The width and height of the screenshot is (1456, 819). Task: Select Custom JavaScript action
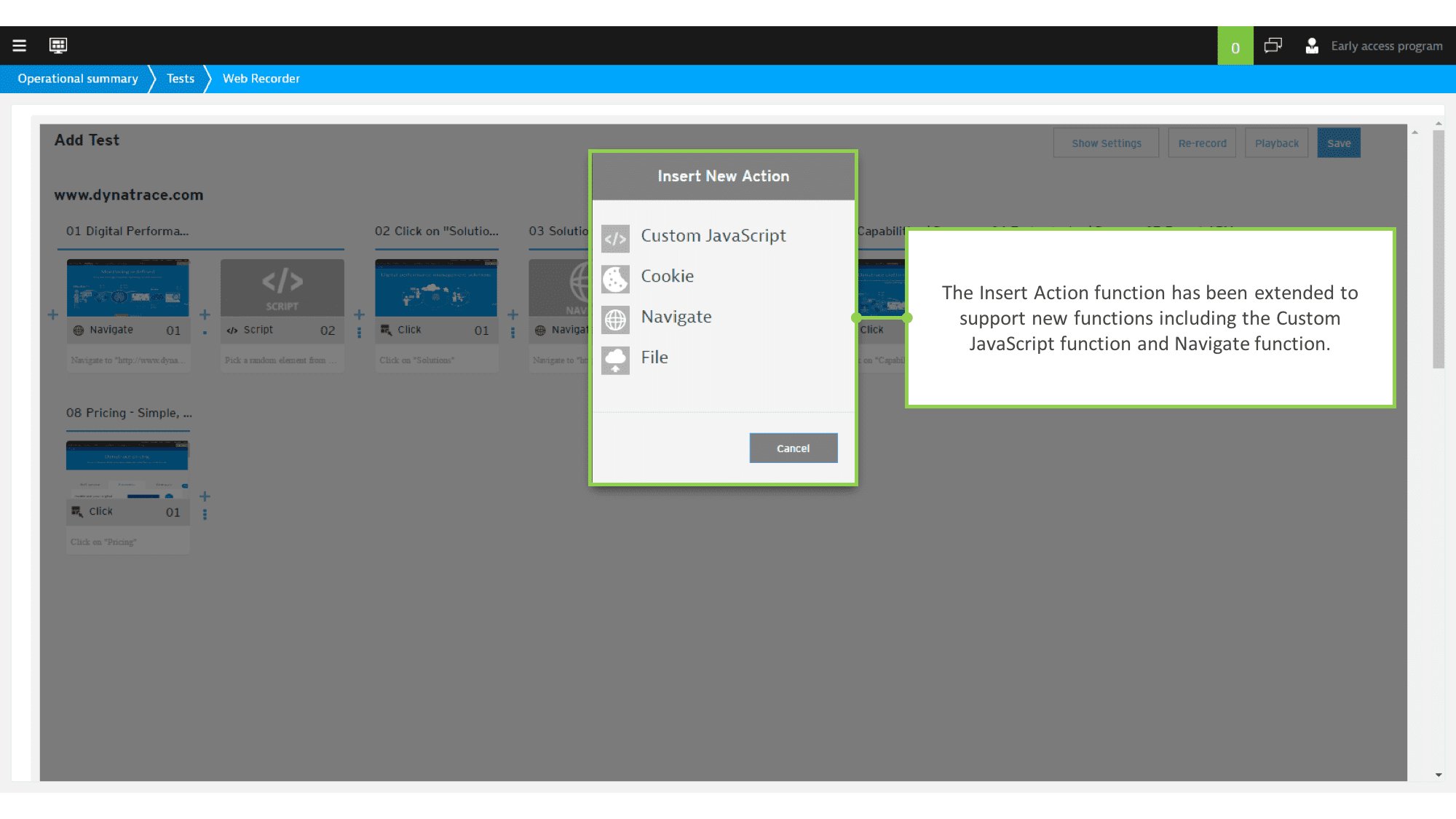713,236
